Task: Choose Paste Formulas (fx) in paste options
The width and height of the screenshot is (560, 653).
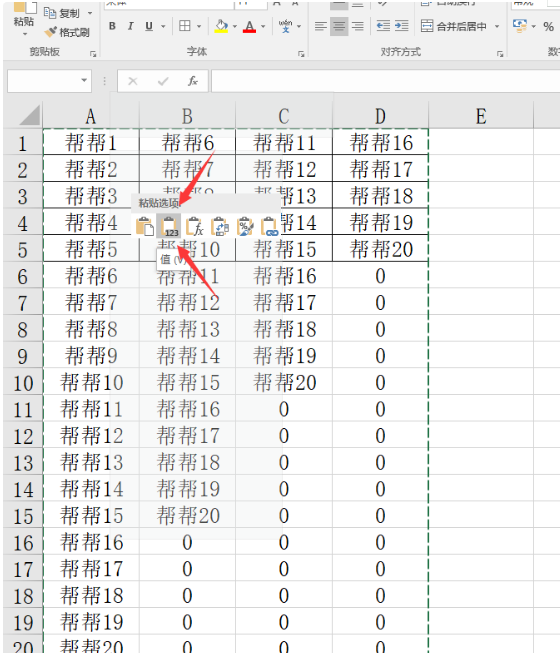Action: pos(194,226)
